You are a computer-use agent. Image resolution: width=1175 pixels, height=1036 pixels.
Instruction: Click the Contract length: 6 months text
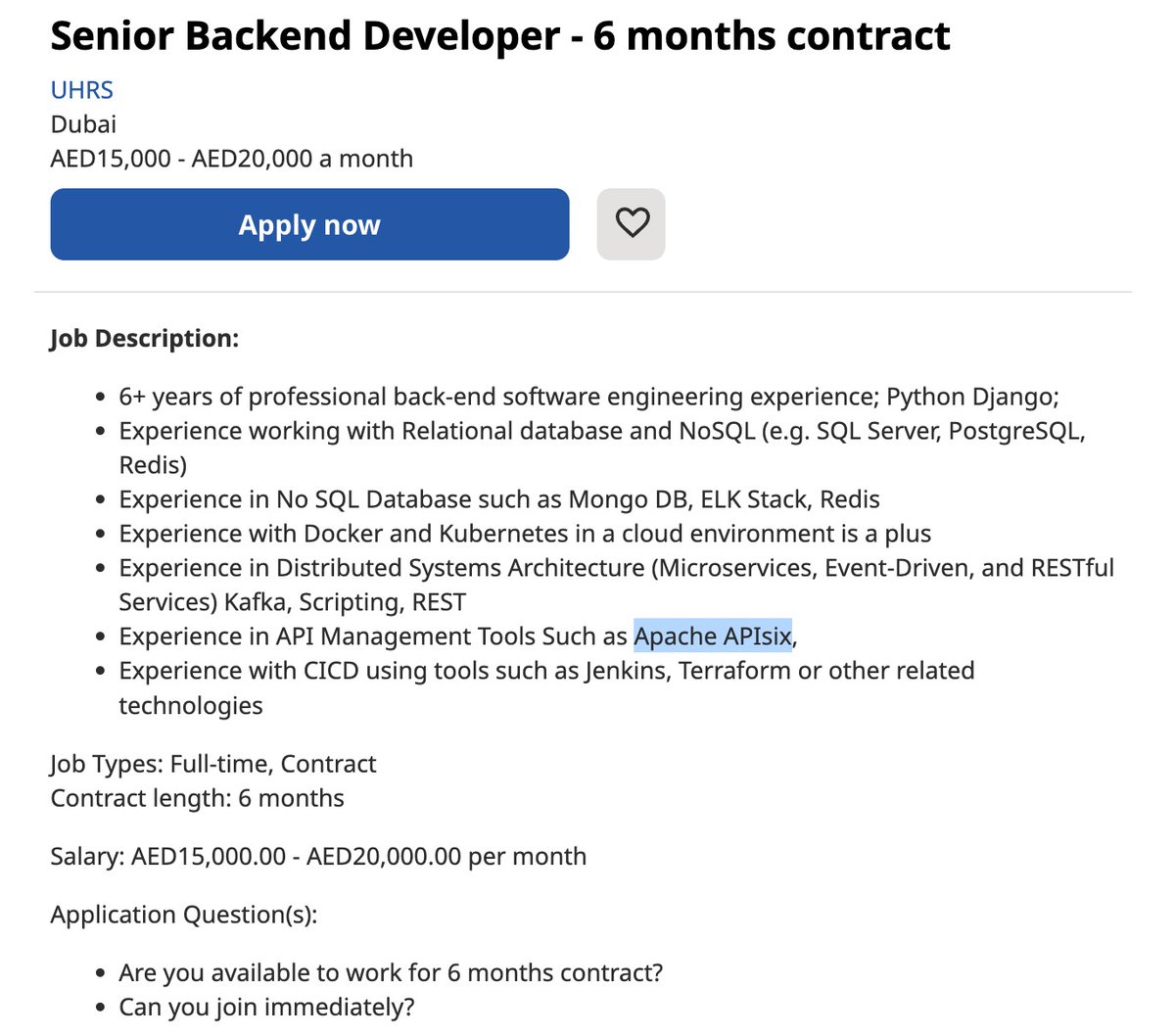[196, 797]
